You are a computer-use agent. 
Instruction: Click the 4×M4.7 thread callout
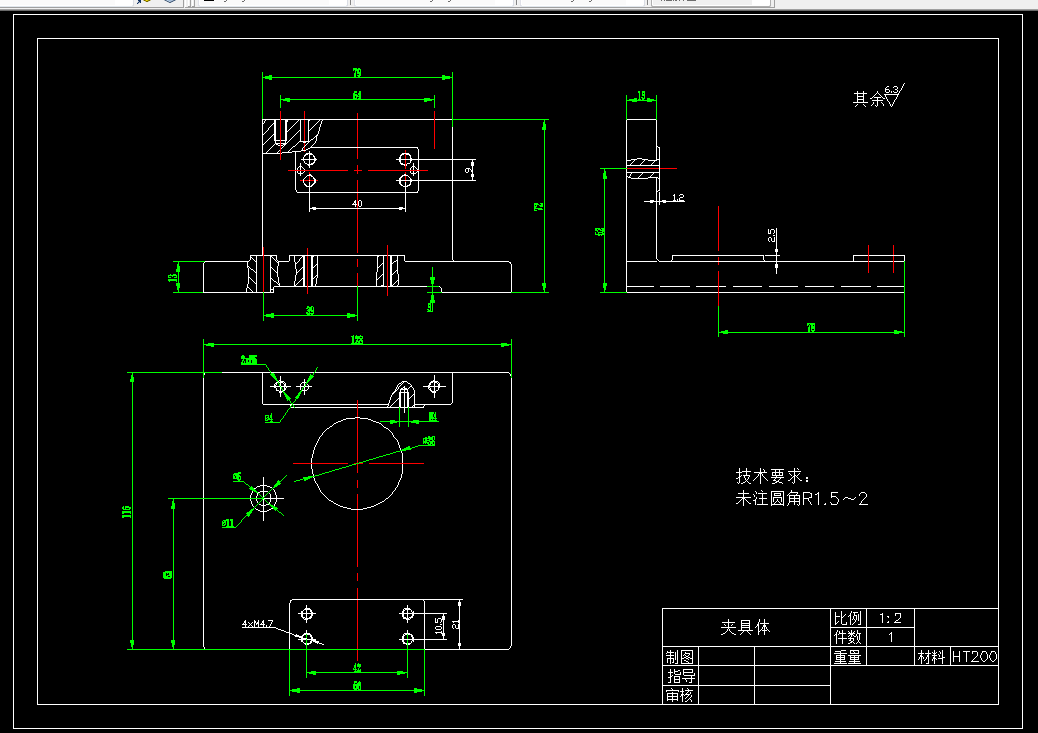tap(258, 624)
